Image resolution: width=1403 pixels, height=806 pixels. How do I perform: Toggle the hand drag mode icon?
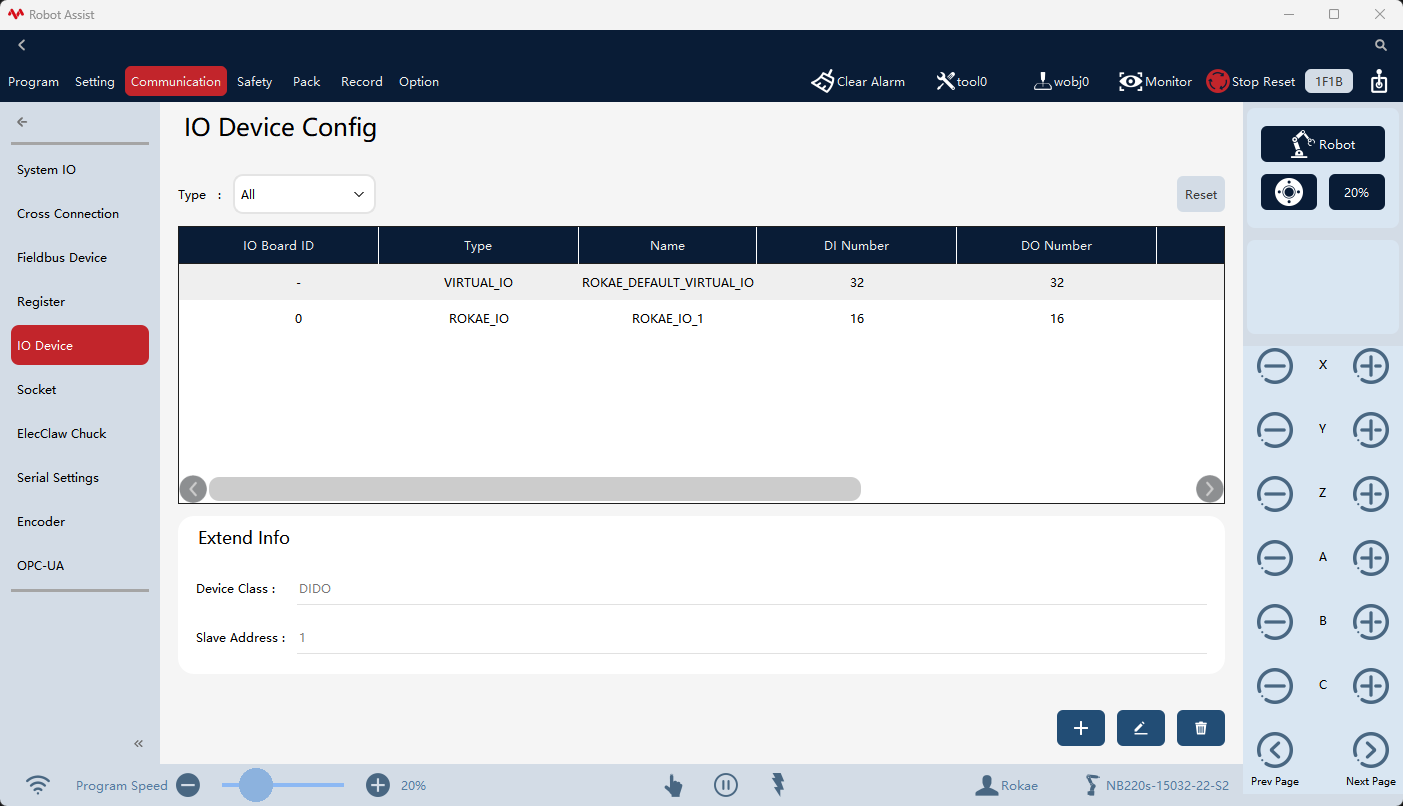tap(673, 785)
